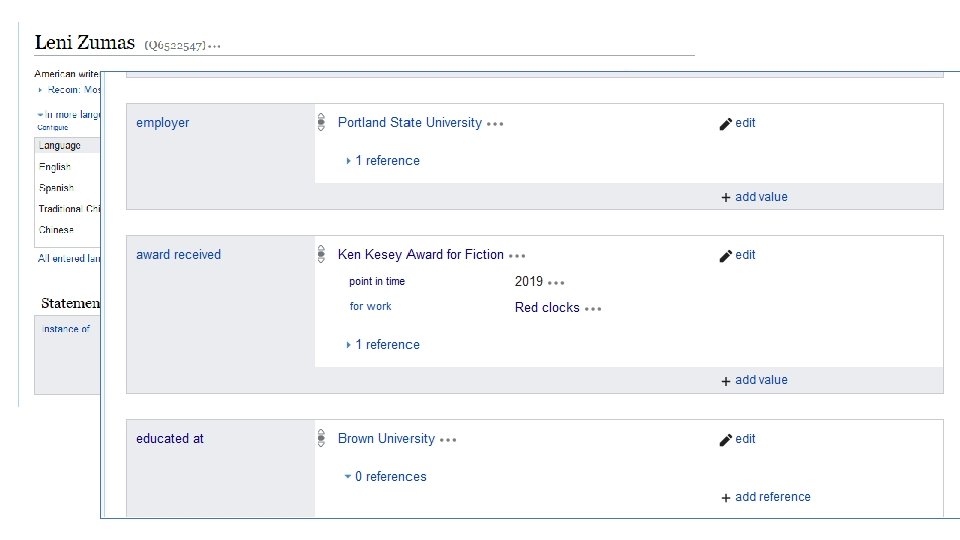
Task: Expand the 1 reference under Portland State University
Action: click(386, 161)
